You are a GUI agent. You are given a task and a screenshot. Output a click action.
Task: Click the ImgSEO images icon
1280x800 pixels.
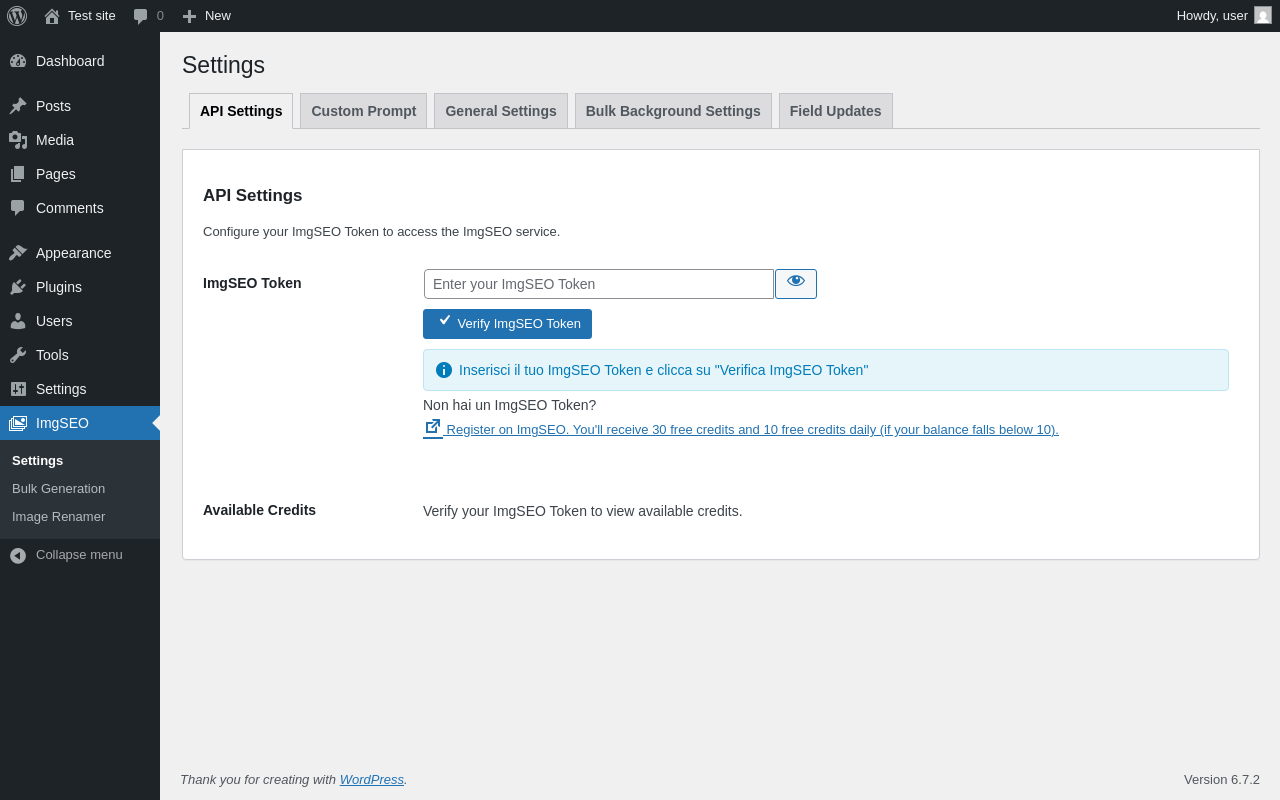click(18, 423)
